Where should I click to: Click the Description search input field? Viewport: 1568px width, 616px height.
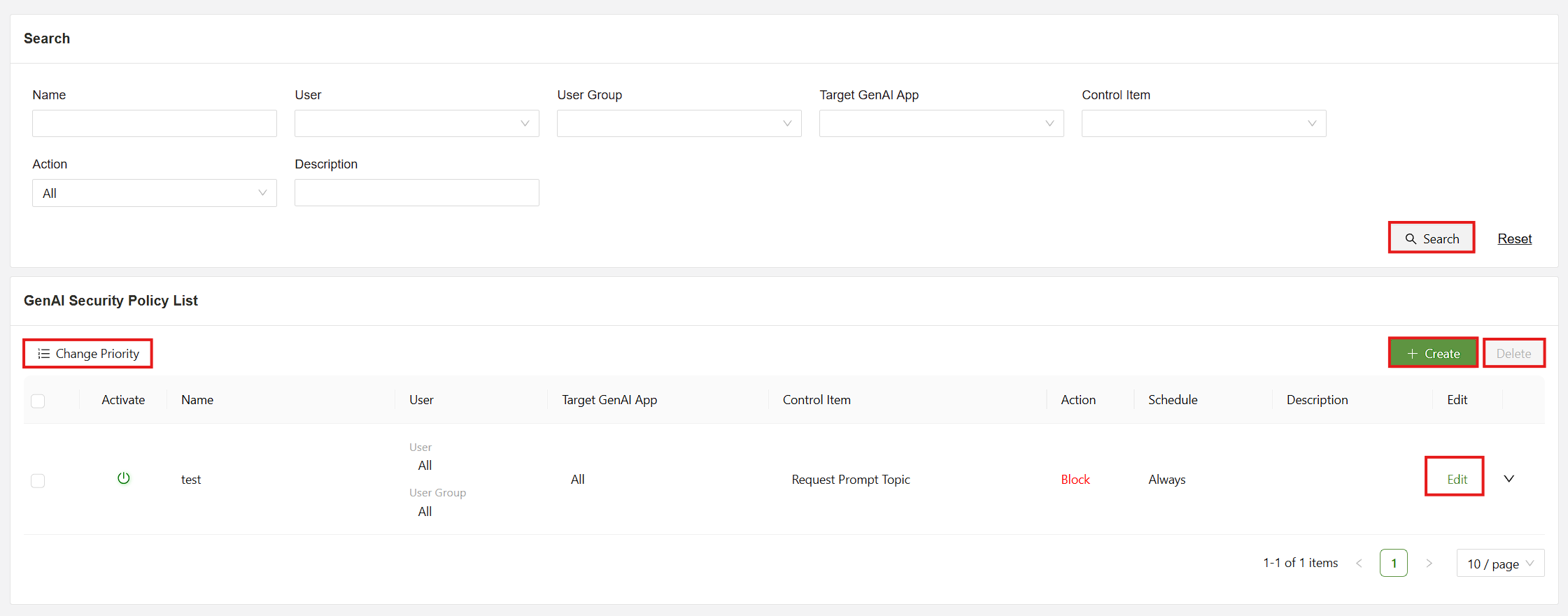[416, 193]
